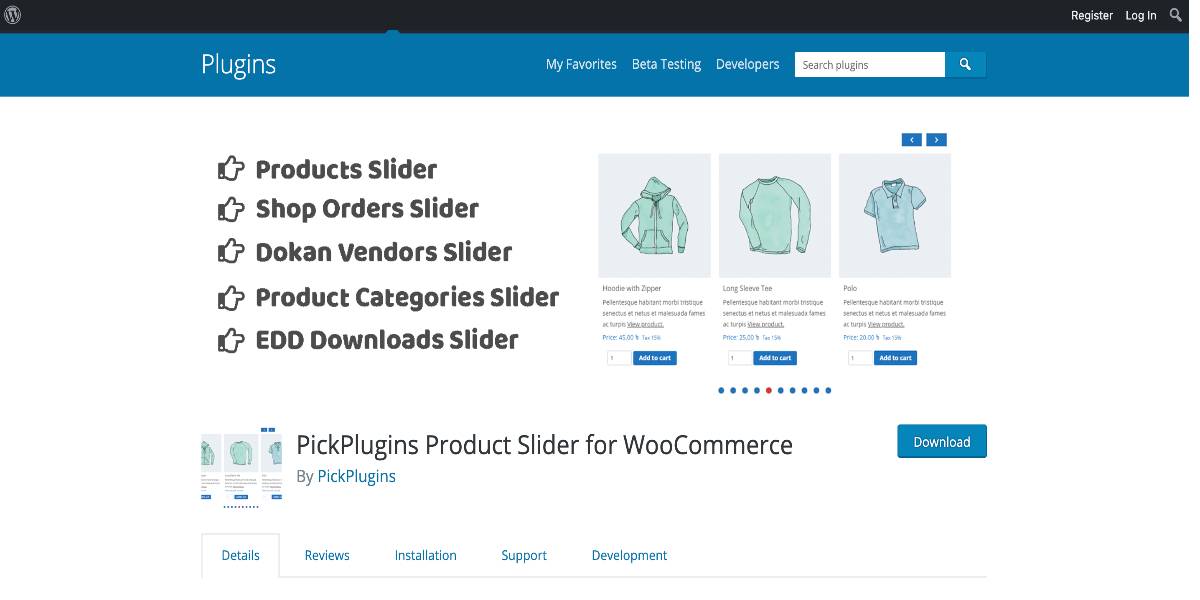Click the first slider pagination dot
Viewport: 1200px width, 600px height.
coord(721,390)
